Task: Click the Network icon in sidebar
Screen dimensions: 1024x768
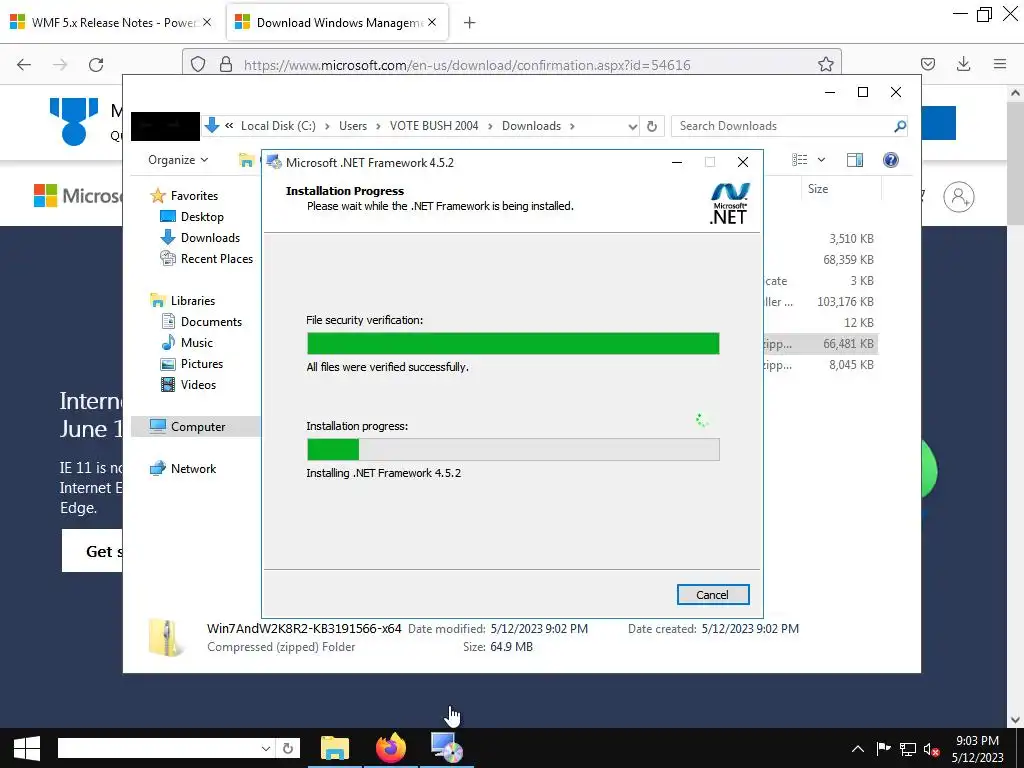Action: (x=157, y=468)
